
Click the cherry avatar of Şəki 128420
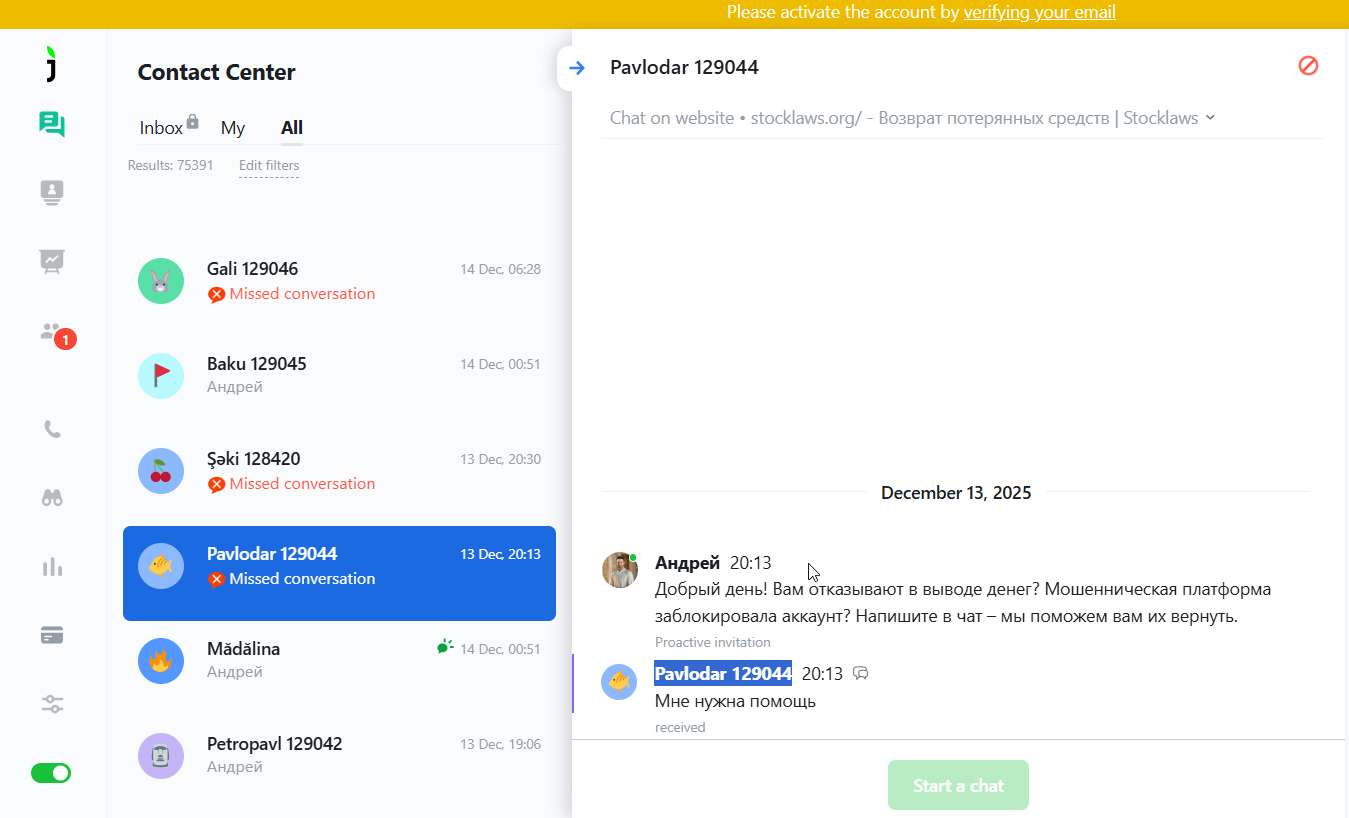point(161,471)
